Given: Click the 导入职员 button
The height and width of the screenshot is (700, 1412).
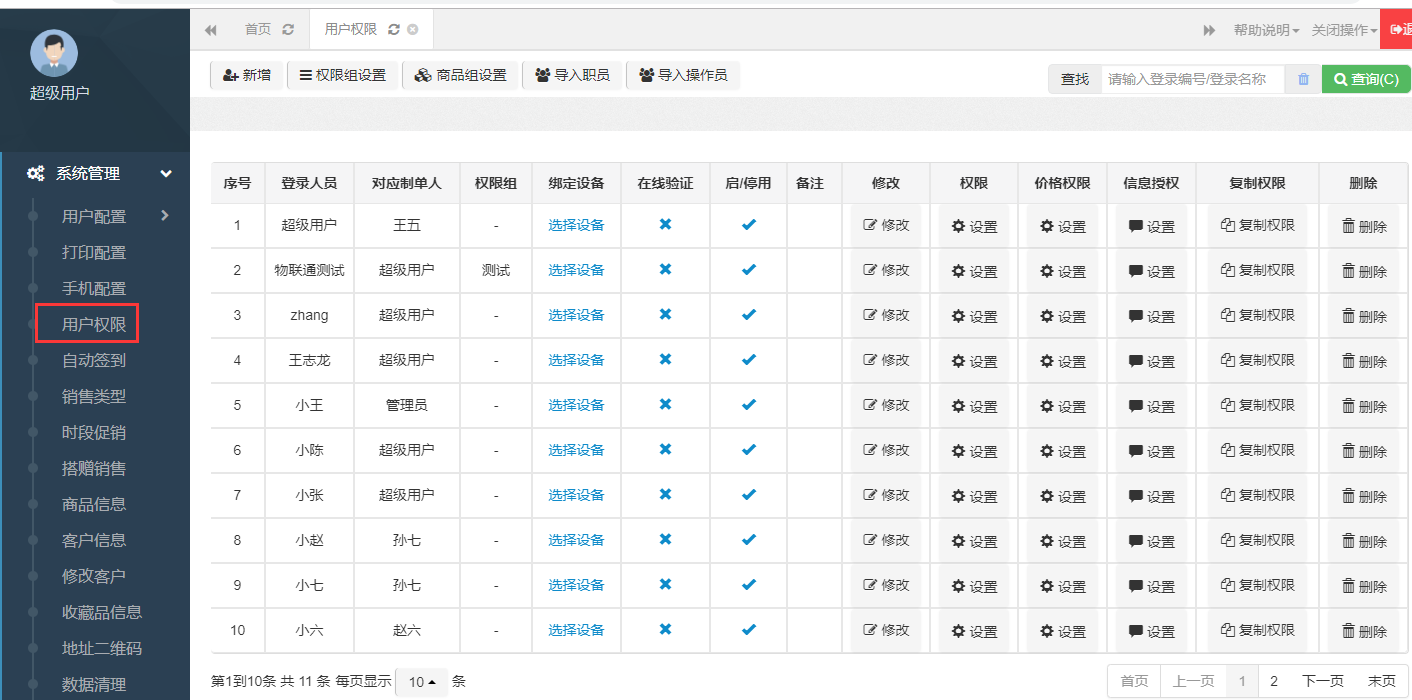Looking at the screenshot, I should click(573, 75).
